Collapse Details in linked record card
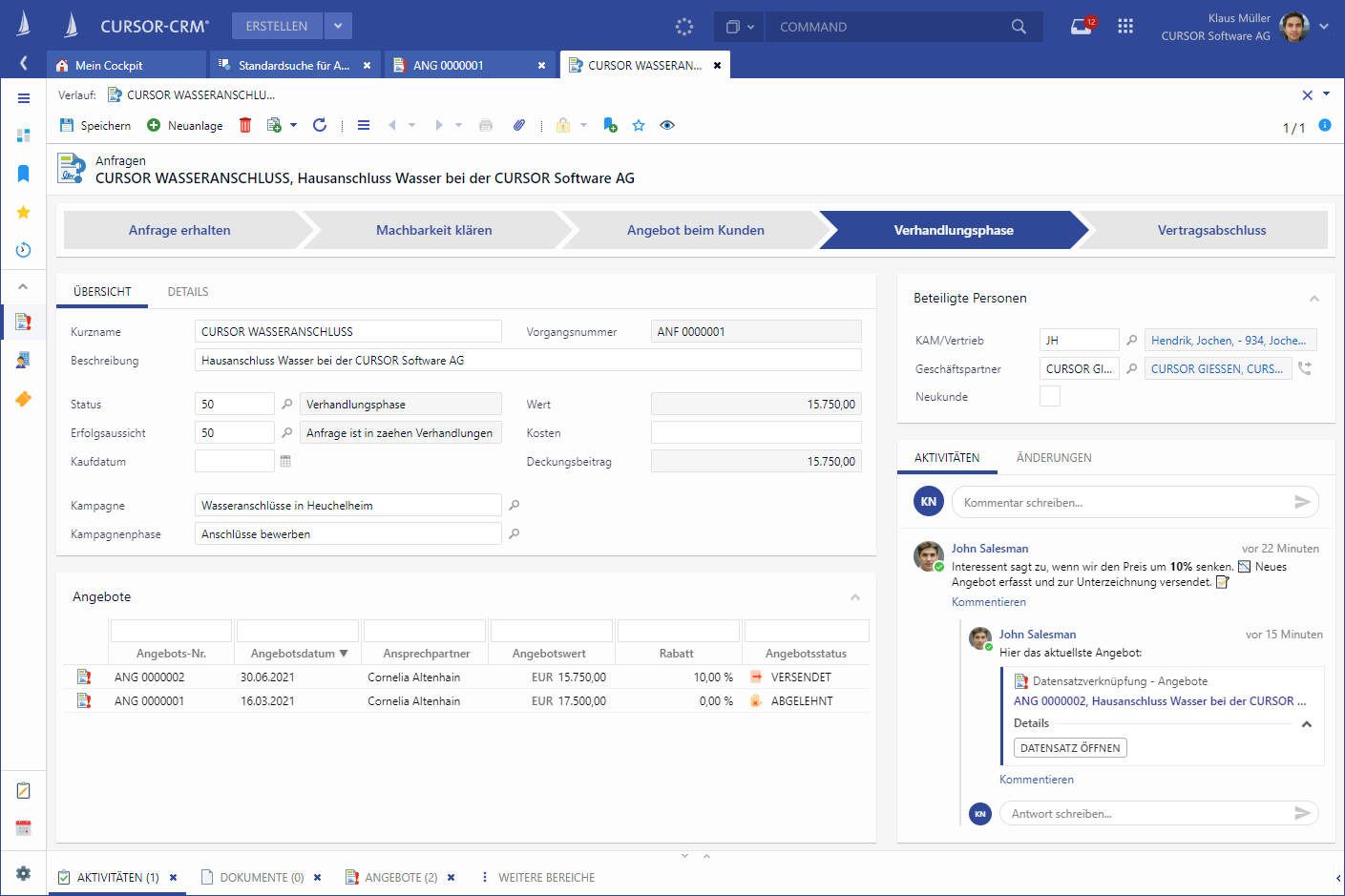Screen dimensions: 1345x896 point(1307,724)
